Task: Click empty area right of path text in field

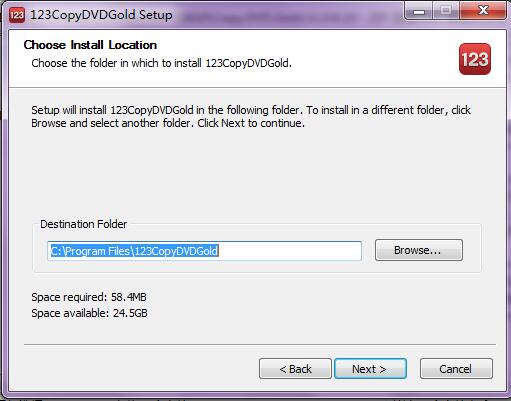Action: coord(290,251)
